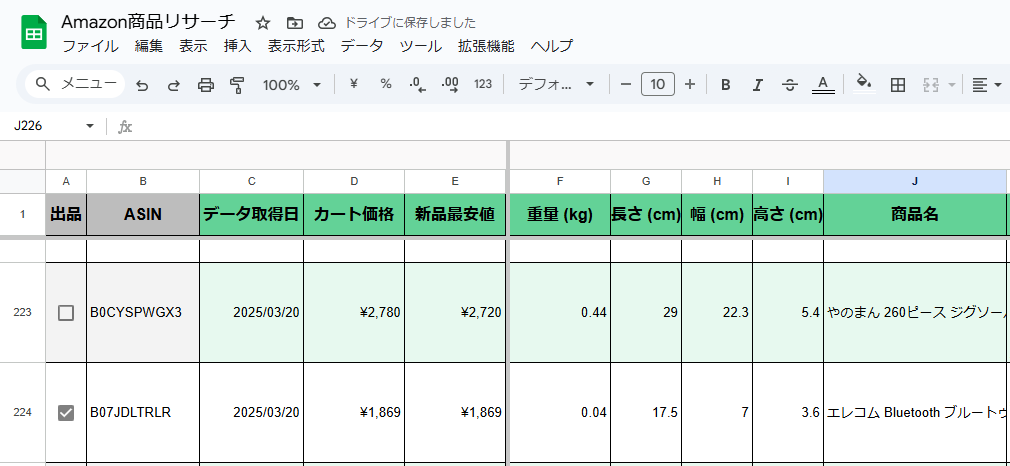Select row 224 header
Screen dimensions: 1010x466
tap(23, 413)
